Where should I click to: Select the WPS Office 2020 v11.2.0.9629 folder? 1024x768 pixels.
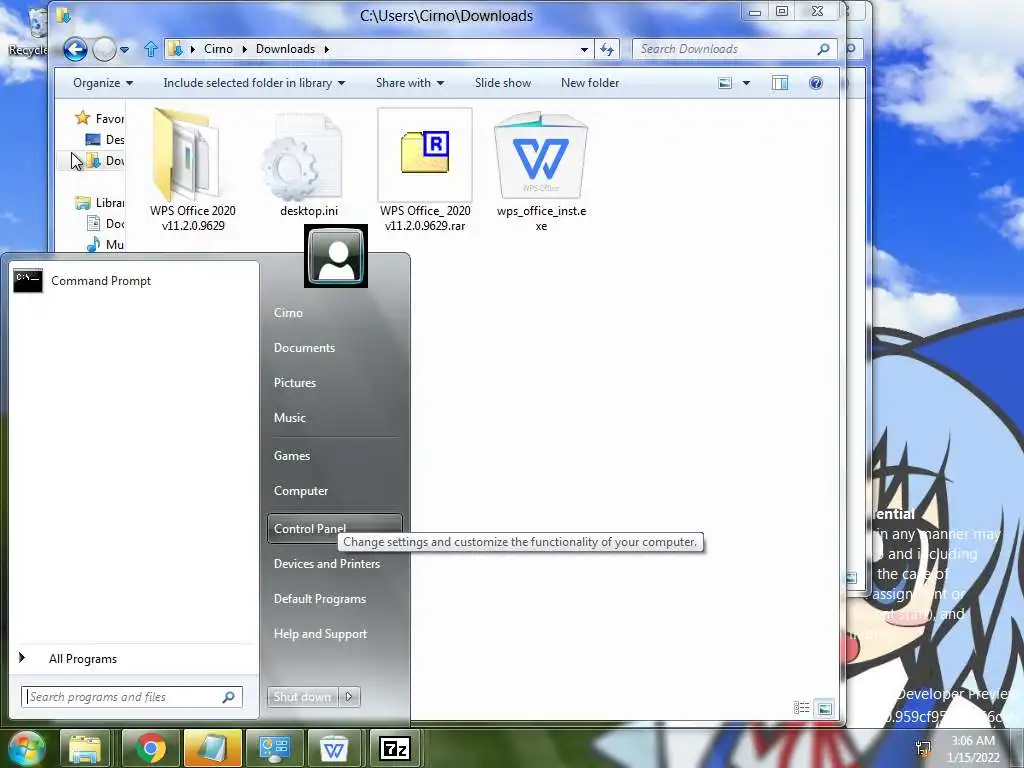pos(193,171)
